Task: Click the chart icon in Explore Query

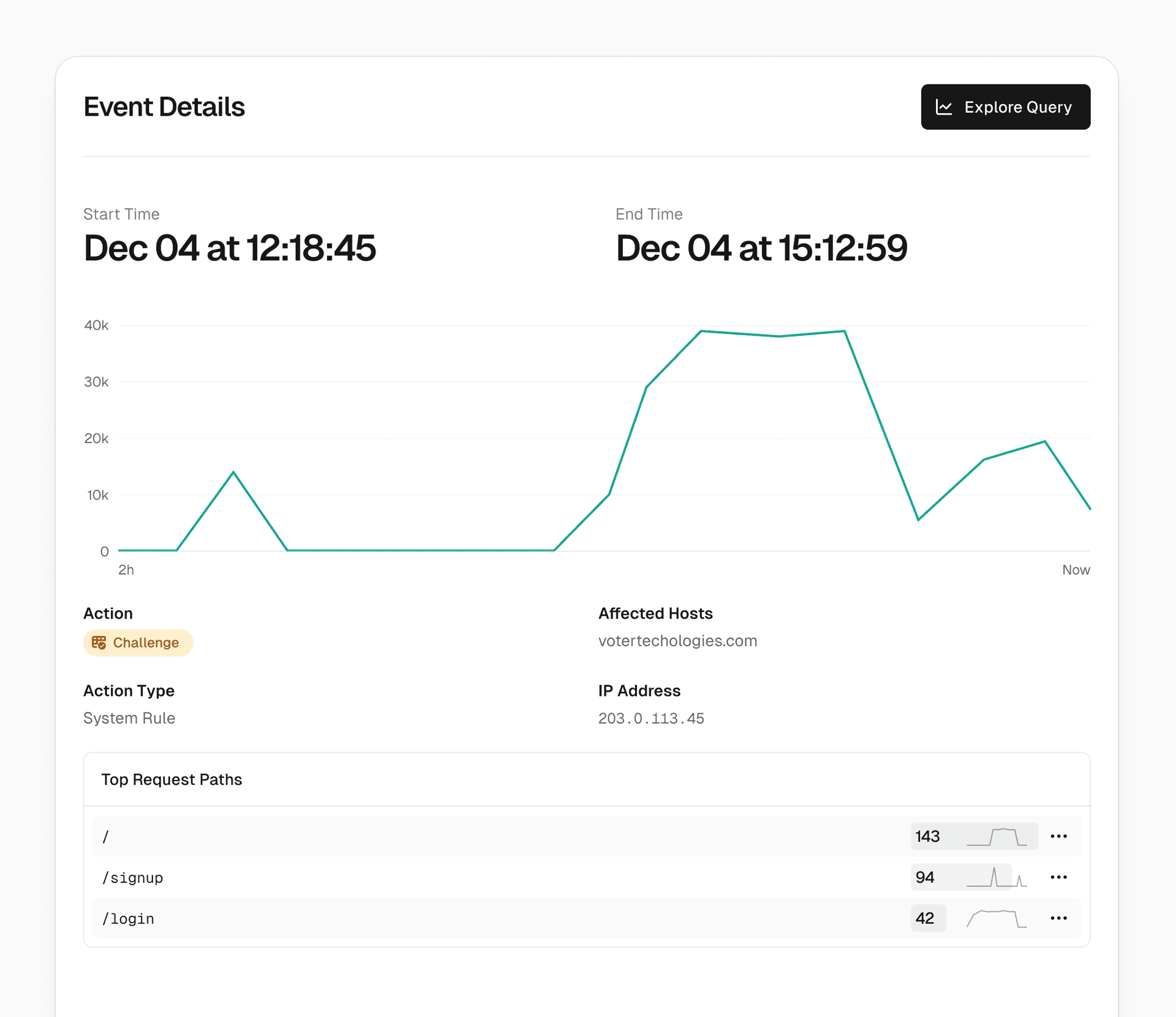Action: coord(944,107)
